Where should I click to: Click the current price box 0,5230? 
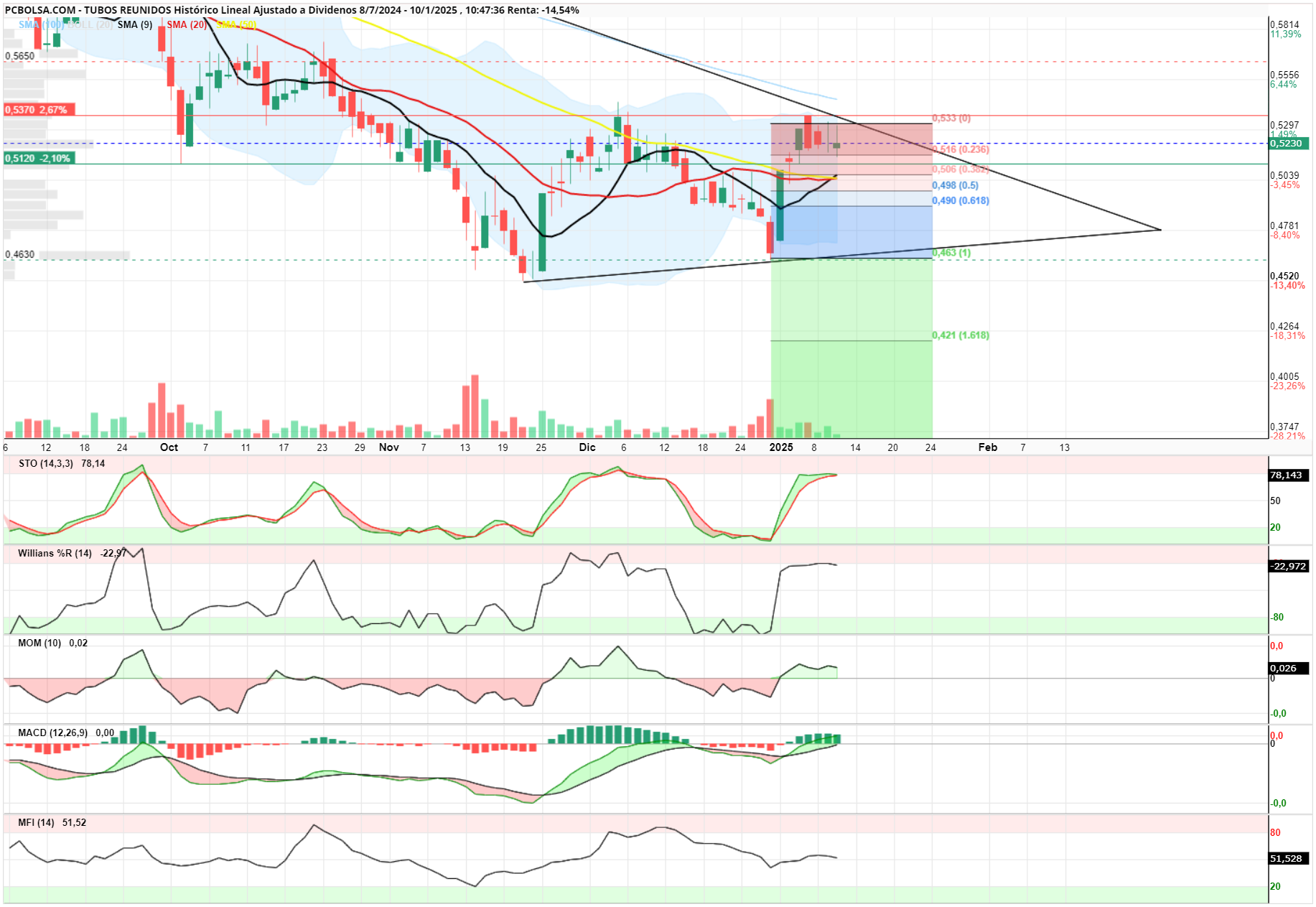[1289, 143]
